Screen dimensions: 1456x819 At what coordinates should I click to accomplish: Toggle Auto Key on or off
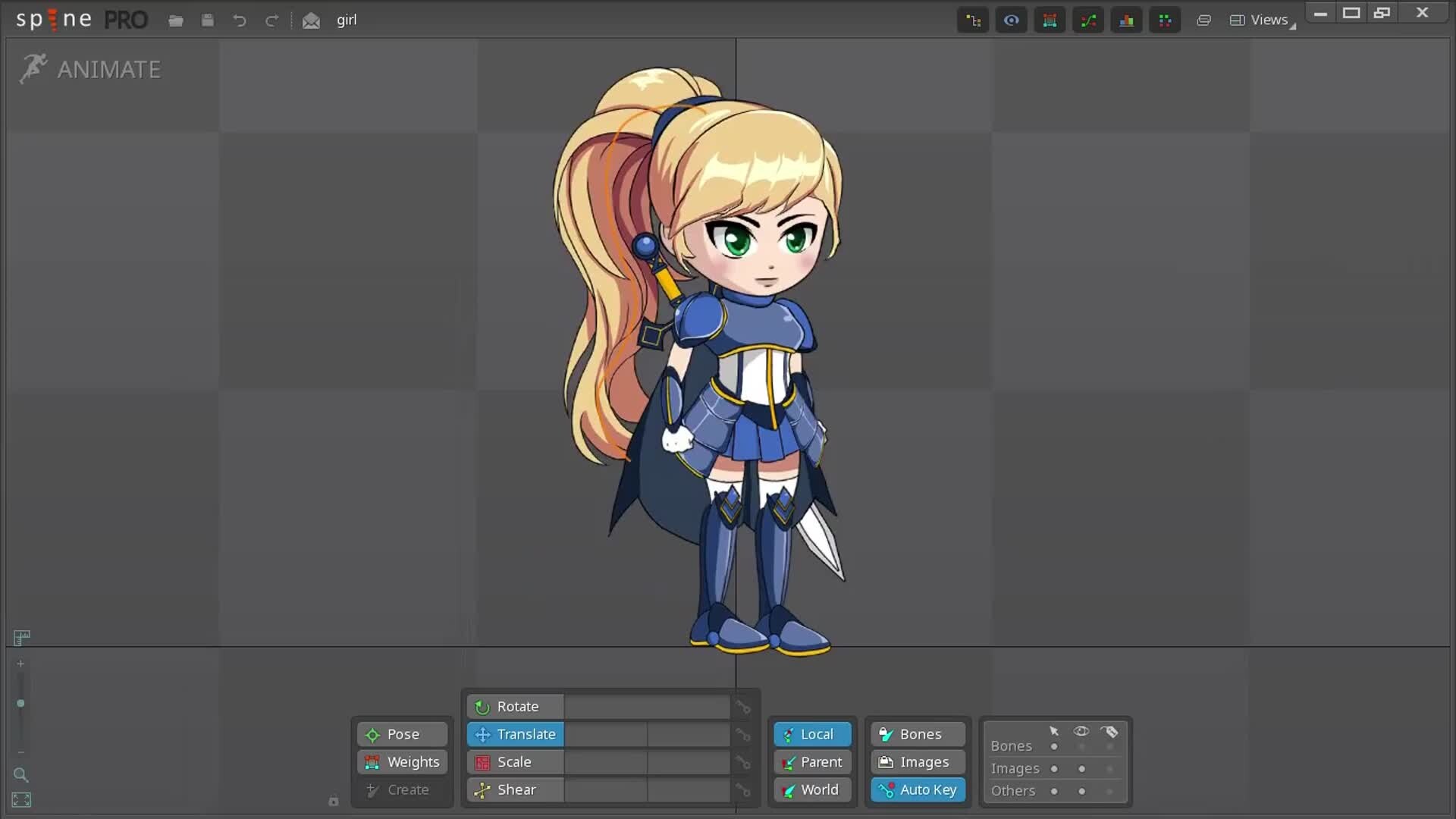click(918, 789)
